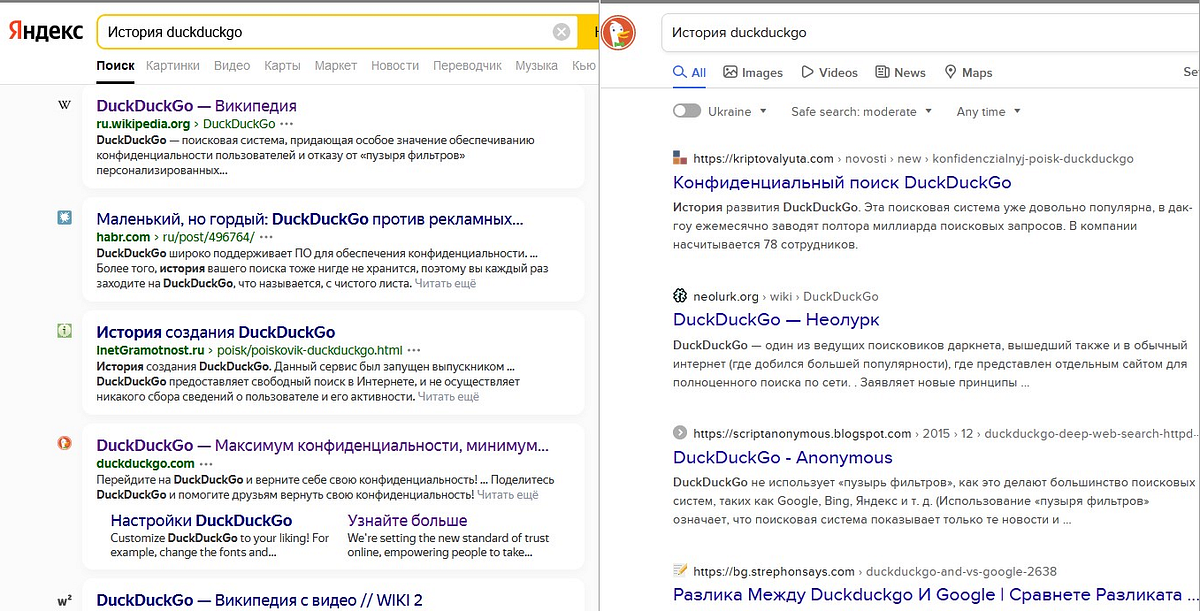Open the Any time filter dropdown
Viewport: 1200px width, 611px height.
988,112
